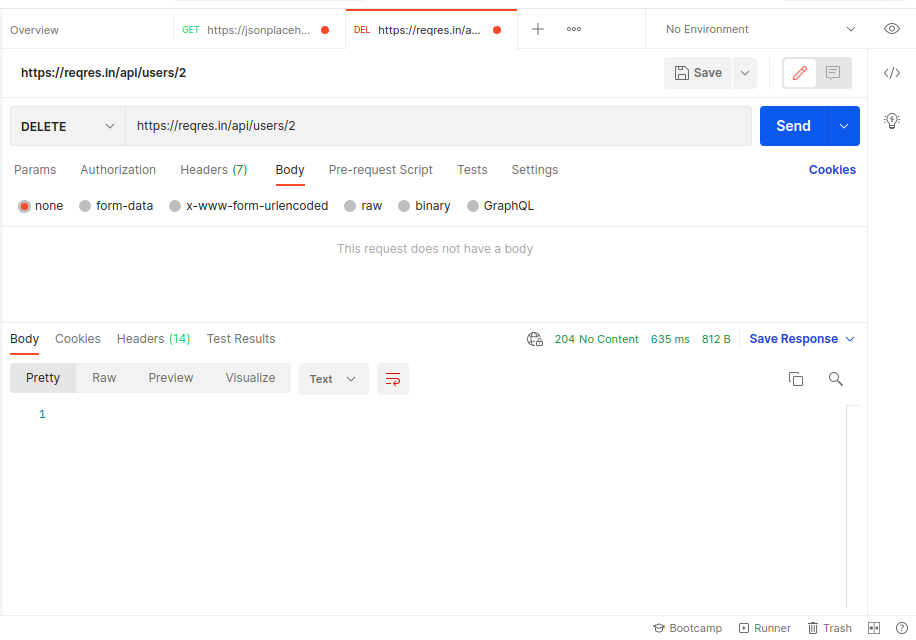Open the related info lightbulb icon

891,120
